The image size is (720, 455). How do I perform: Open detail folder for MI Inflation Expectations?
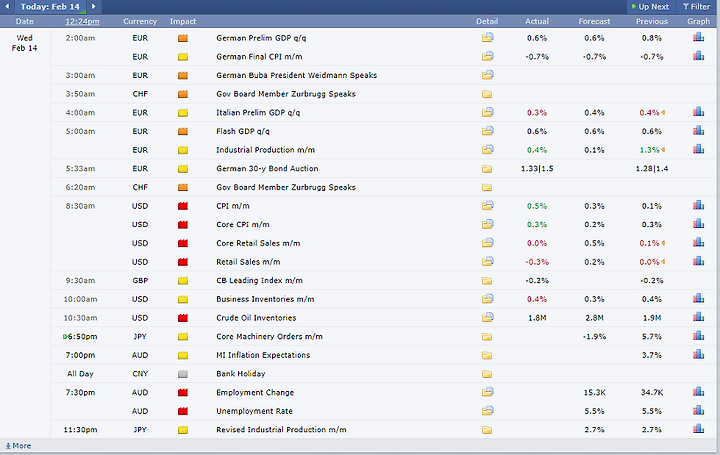click(487, 355)
